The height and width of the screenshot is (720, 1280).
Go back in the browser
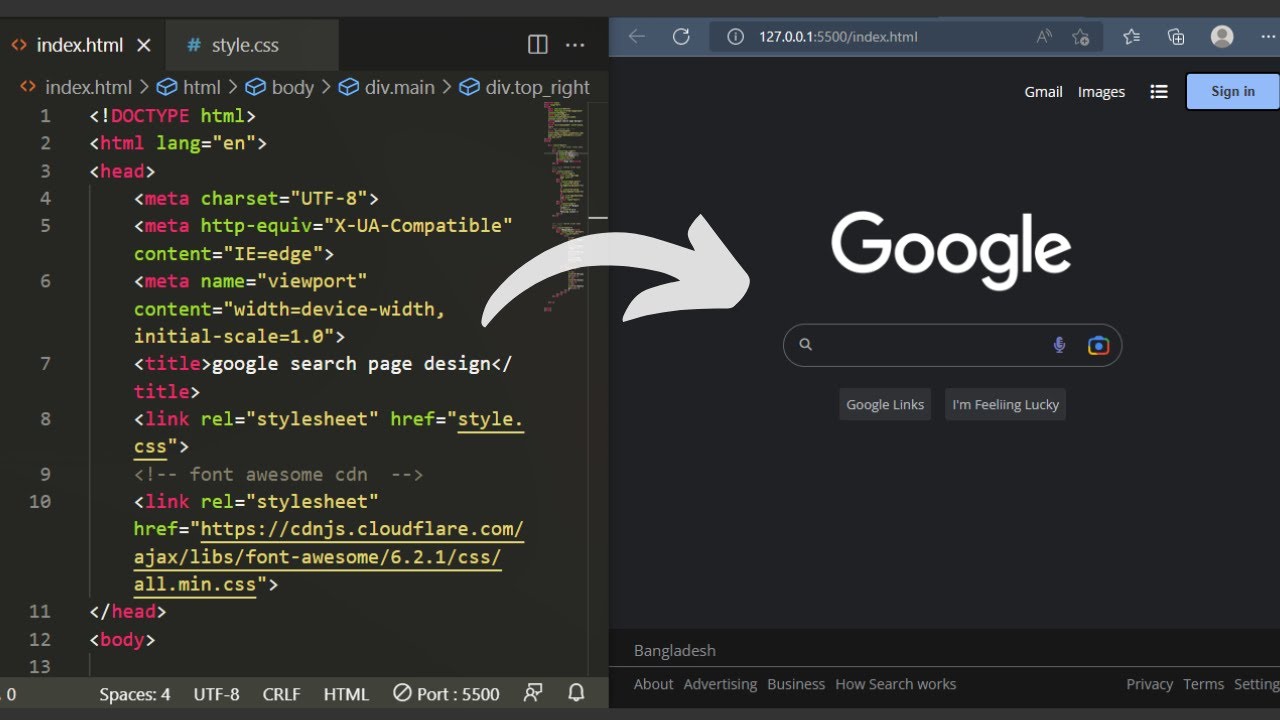pos(637,37)
